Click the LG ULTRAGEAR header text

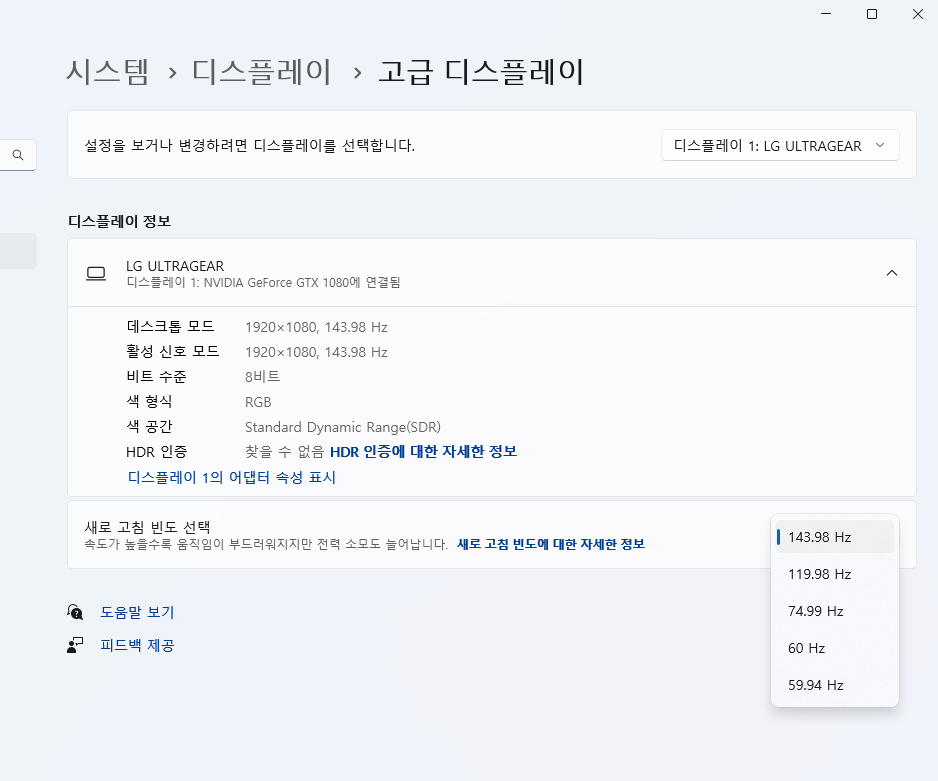pos(175,266)
